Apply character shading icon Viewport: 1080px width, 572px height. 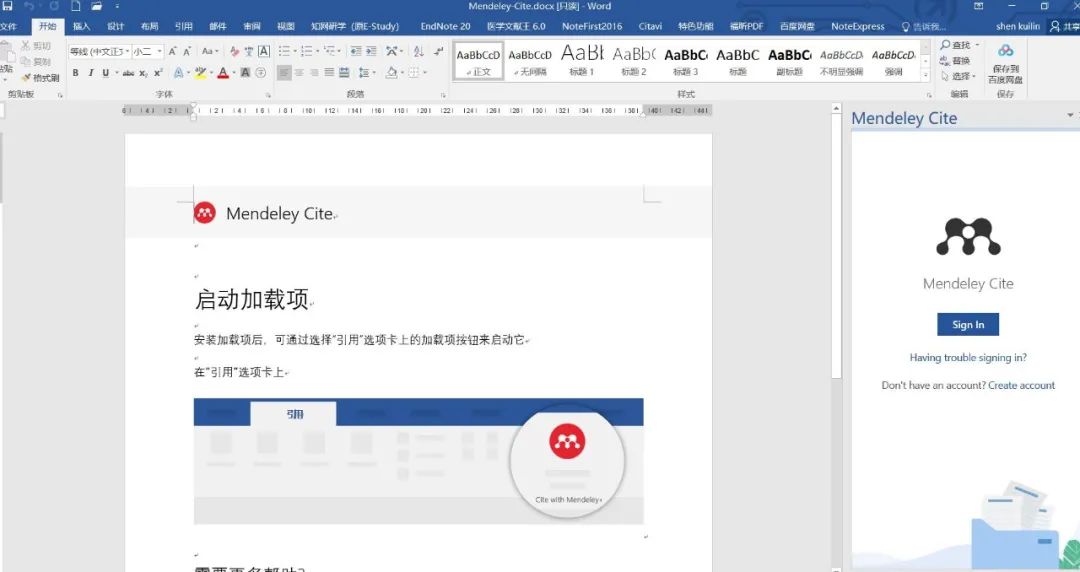pyautogui.click(x=245, y=73)
